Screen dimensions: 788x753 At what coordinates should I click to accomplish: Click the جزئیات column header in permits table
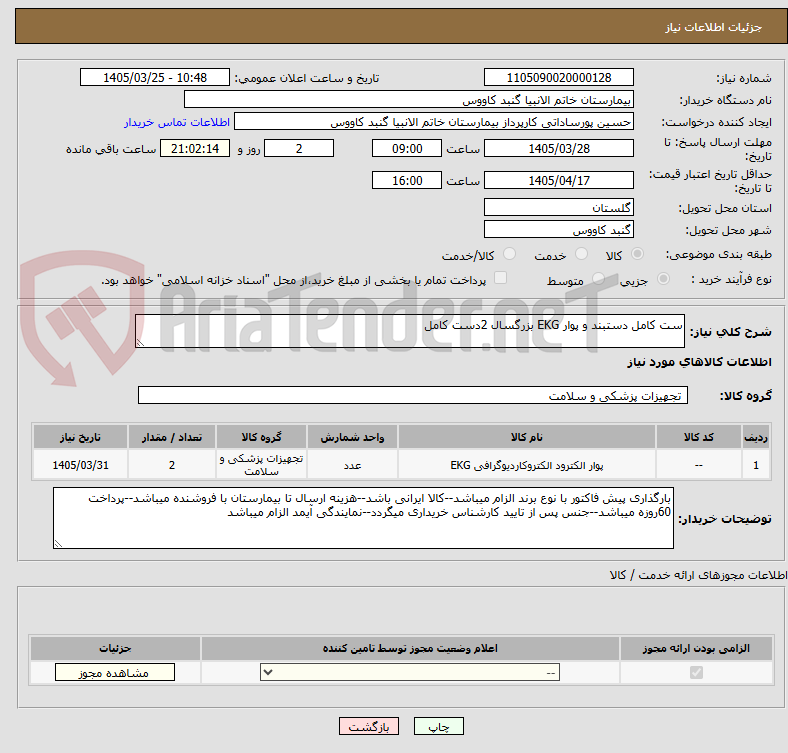tap(115, 648)
